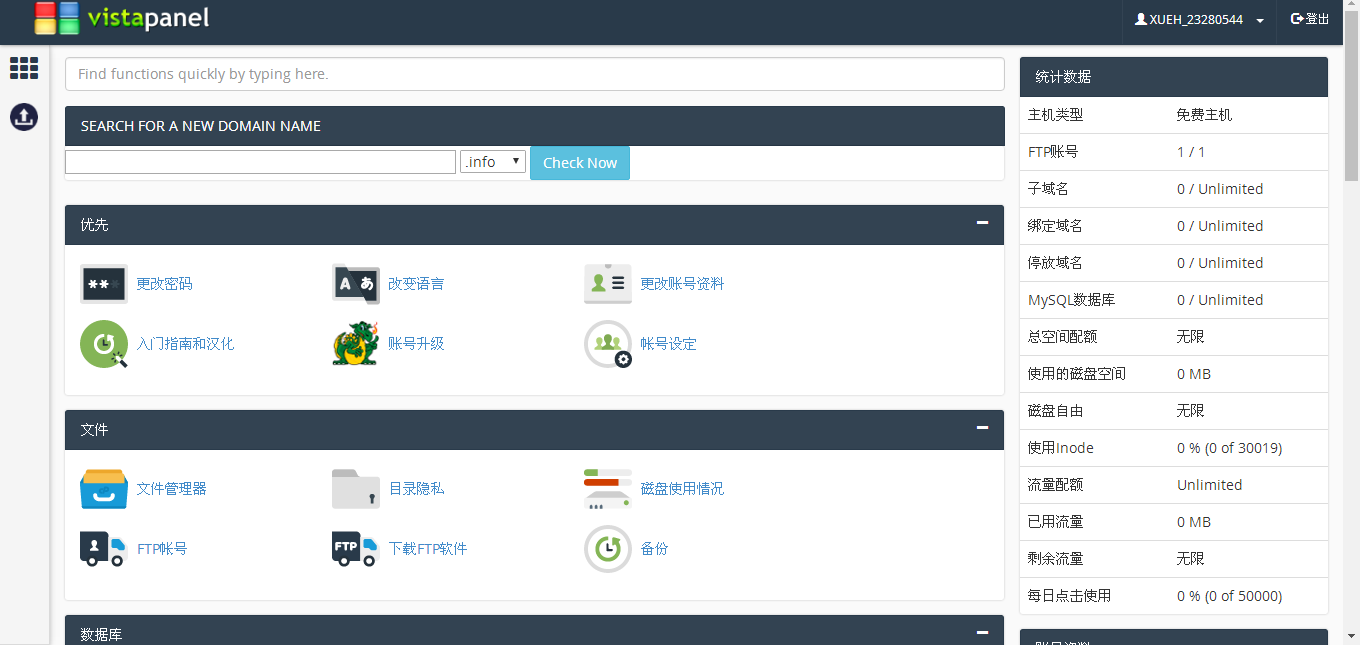Click the Backup (备份) clock icon

(608, 549)
